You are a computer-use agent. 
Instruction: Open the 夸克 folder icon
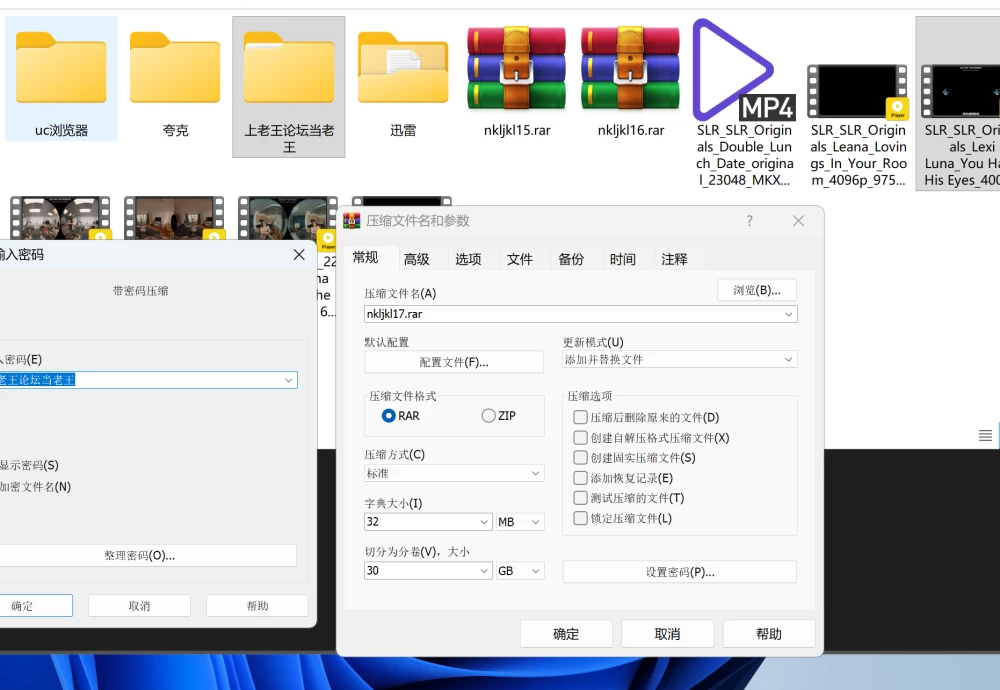click(175, 68)
